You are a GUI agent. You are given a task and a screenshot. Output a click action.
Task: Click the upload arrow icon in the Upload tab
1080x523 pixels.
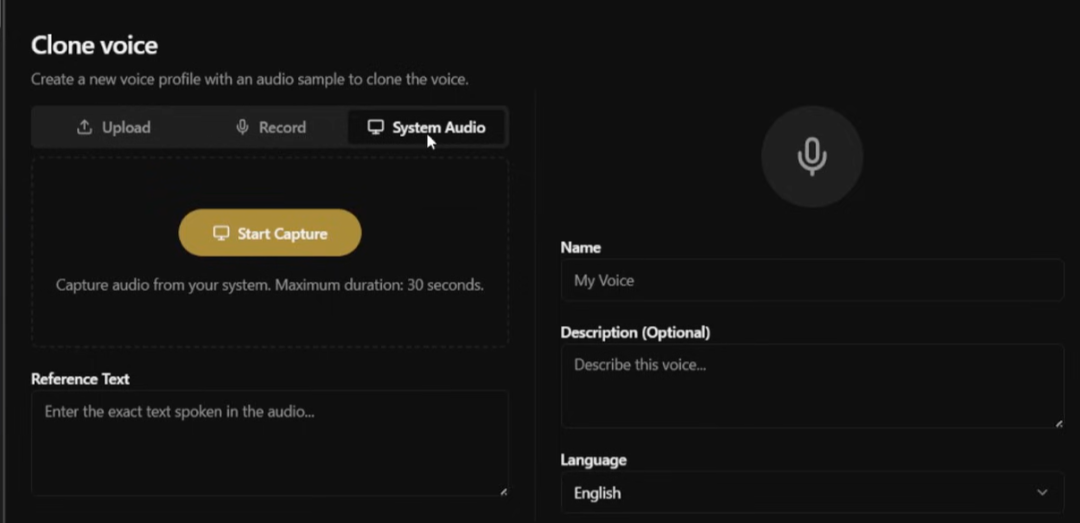84,128
